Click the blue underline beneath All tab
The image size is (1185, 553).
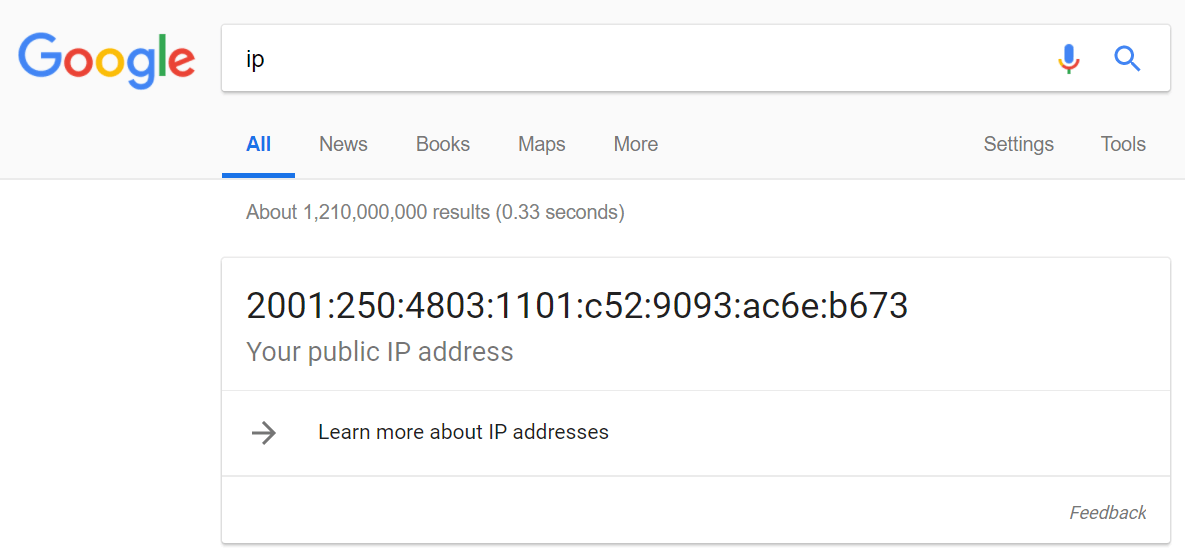point(258,175)
